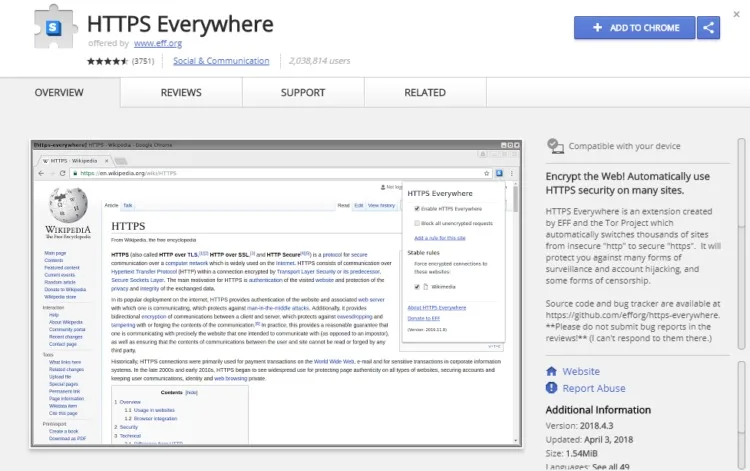The image size is (750, 471).
Task: Click the Report Abuse exclamation icon
Action: [x=551, y=388]
